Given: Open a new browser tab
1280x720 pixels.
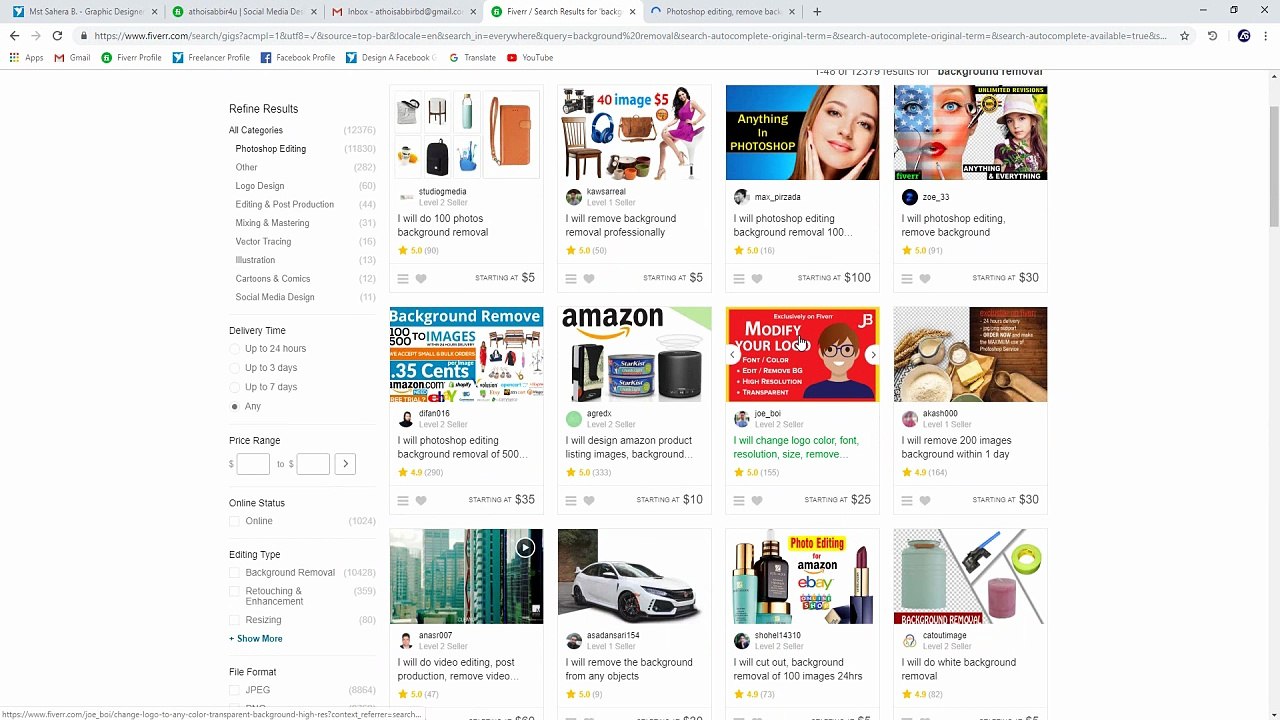Looking at the screenshot, I should (x=817, y=12).
